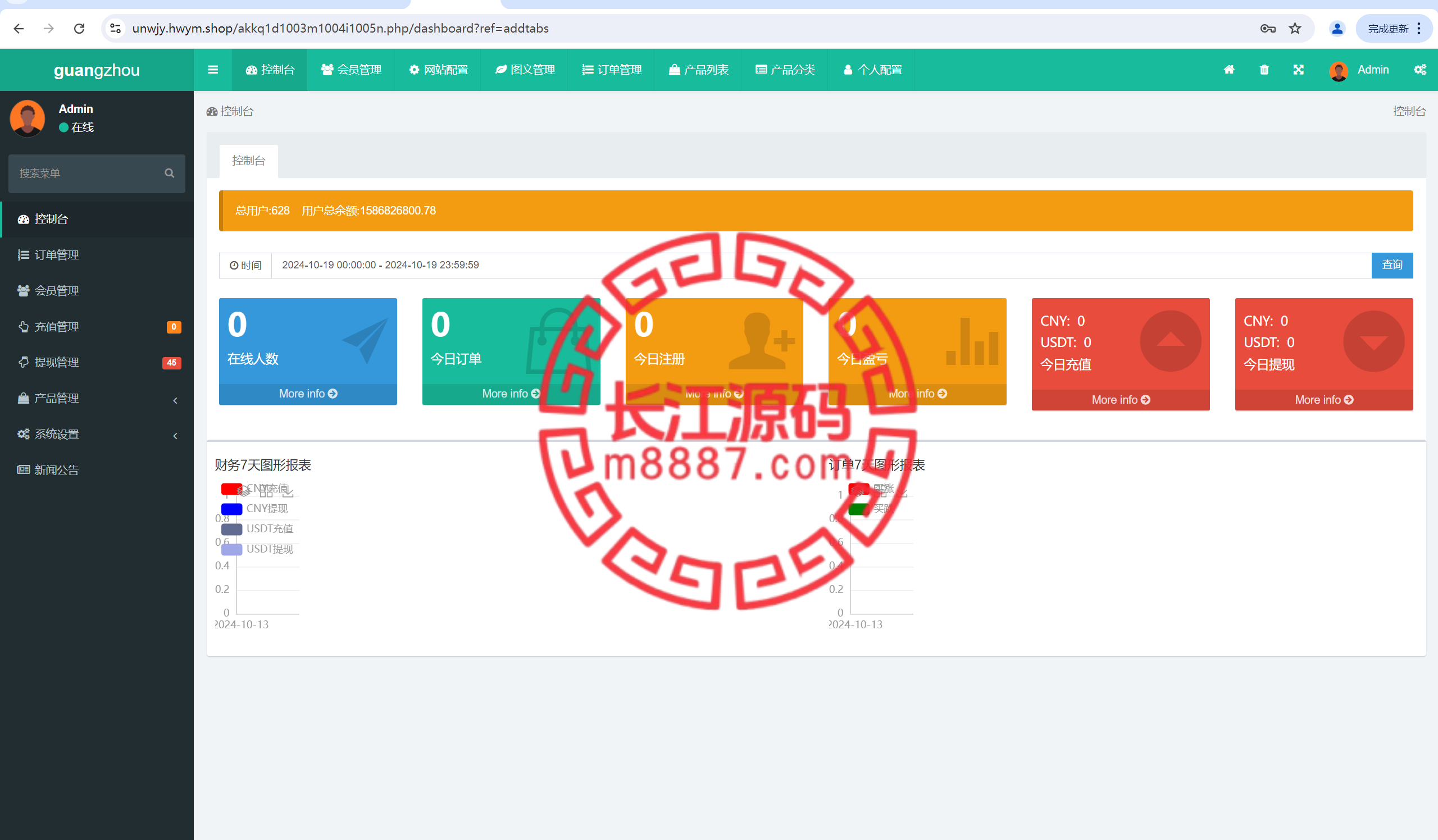
Task: Go to home via the house icon
Action: (1229, 70)
